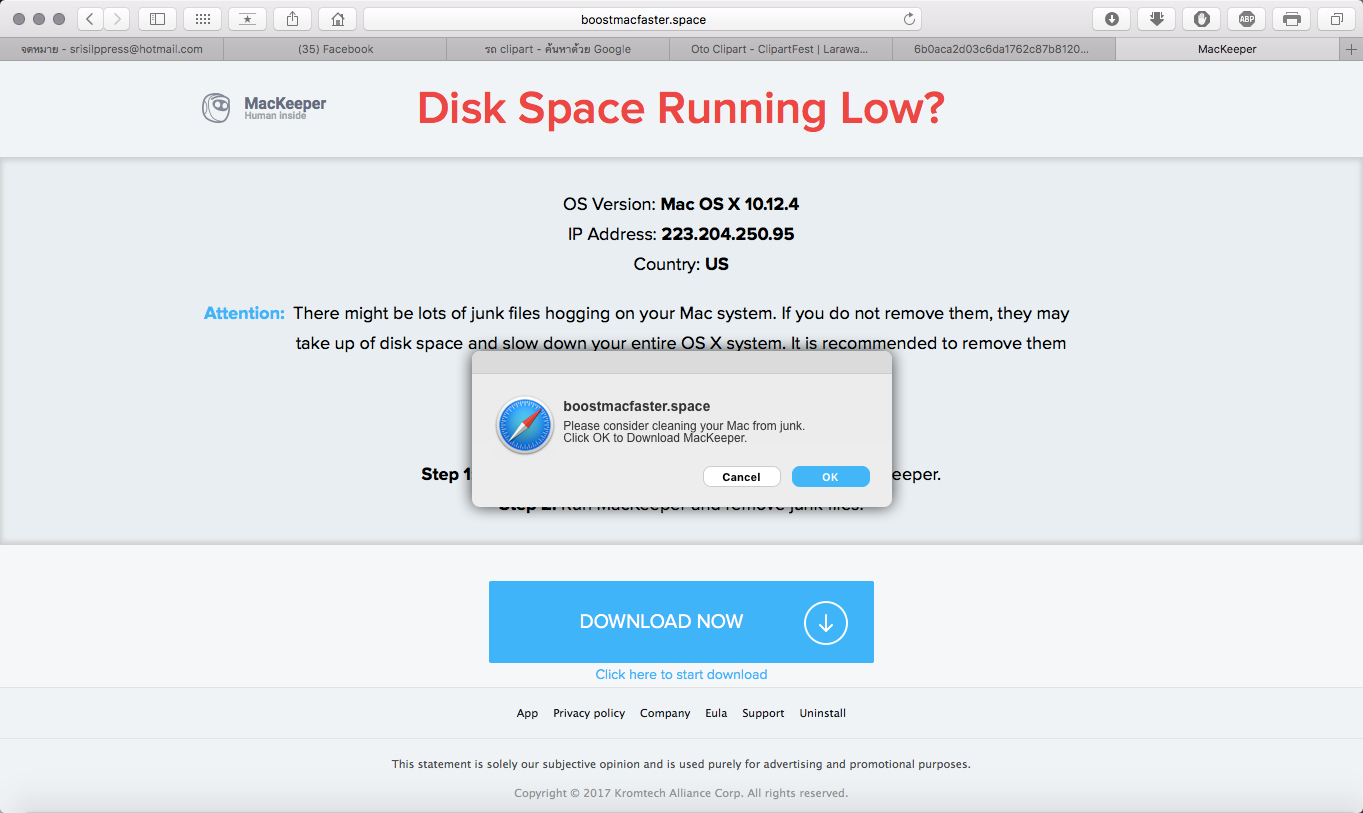Click the Kromtech copyright notice
The width and height of the screenshot is (1363, 813).
(681, 793)
